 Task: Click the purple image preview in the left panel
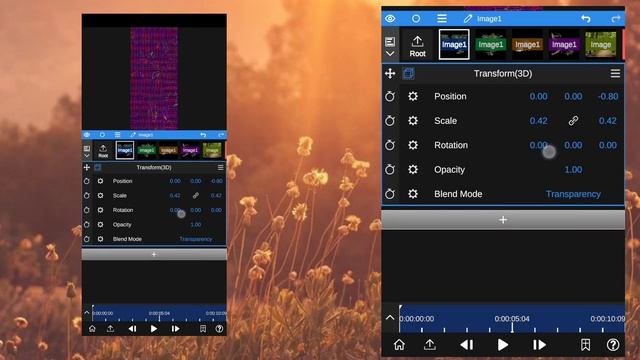[x=154, y=78]
